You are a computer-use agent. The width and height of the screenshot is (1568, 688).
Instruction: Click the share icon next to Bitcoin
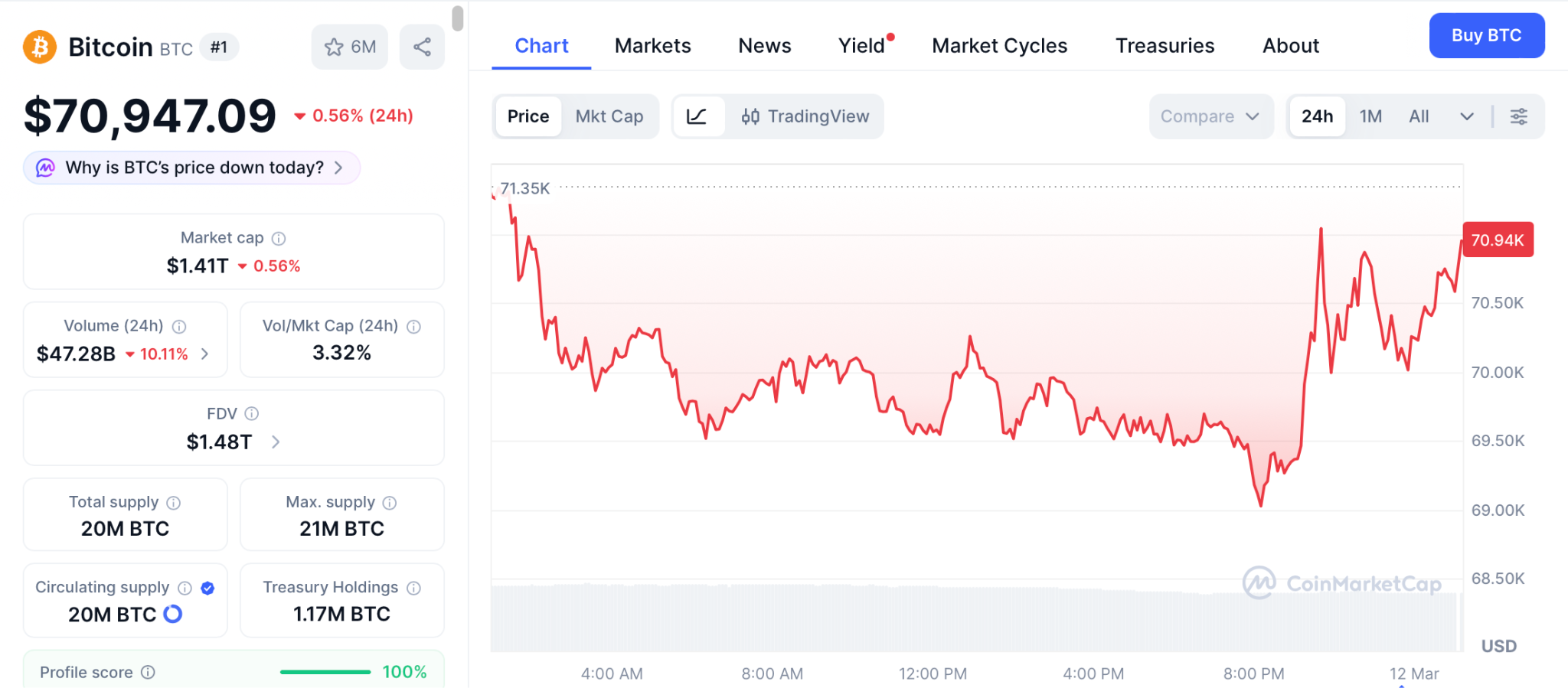click(x=422, y=47)
